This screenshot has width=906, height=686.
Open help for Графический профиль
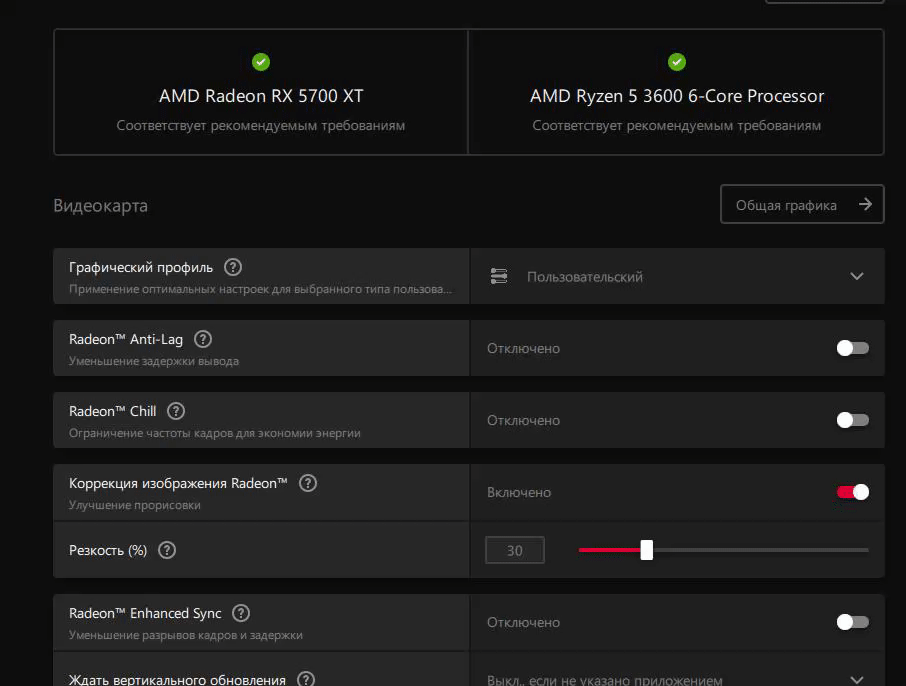click(233, 267)
